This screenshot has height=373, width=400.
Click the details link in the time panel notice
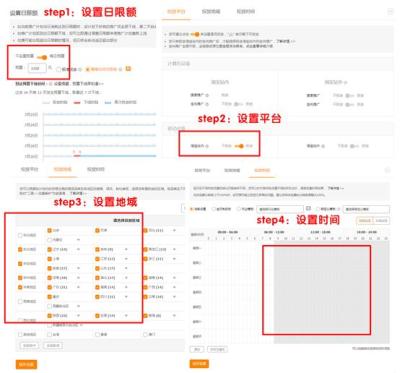tap(336, 188)
